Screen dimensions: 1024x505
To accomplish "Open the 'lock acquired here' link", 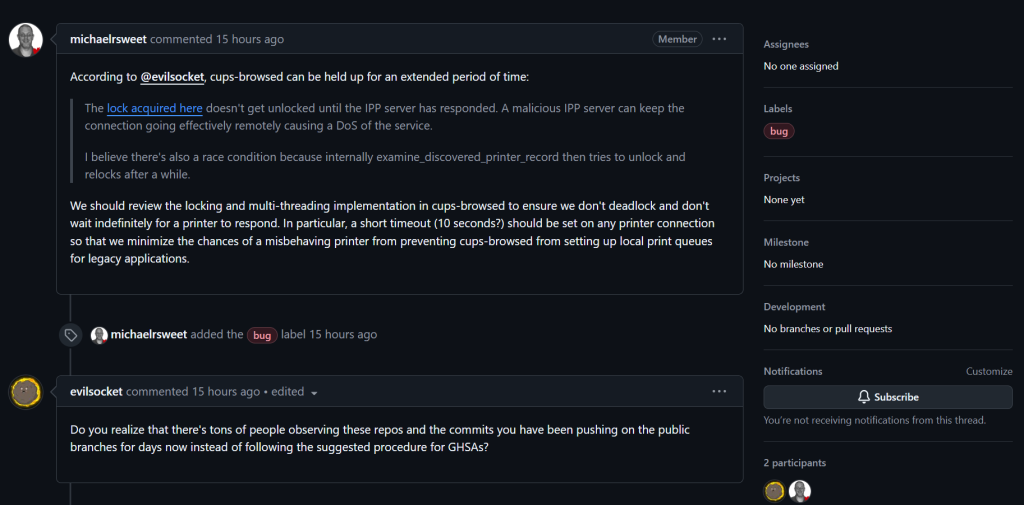I will tap(155, 108).
